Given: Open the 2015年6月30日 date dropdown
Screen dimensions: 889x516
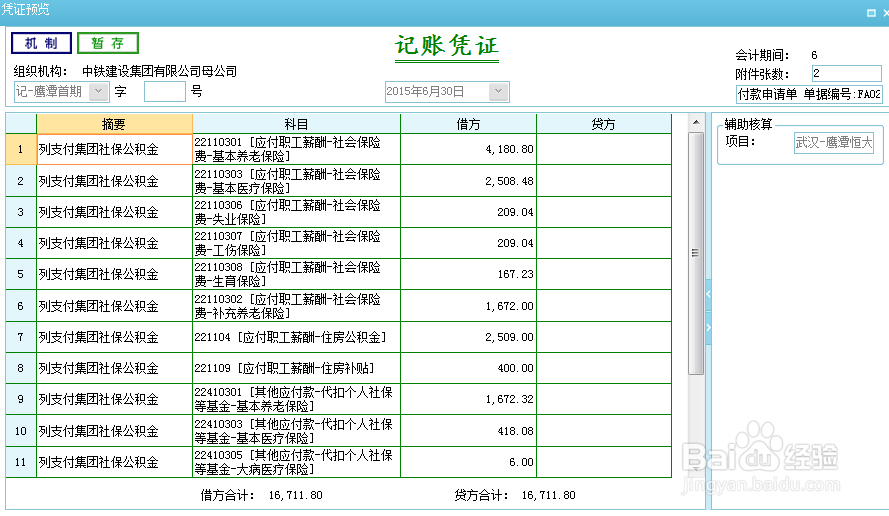Looking at the screenshot, I should coord(498,91).
